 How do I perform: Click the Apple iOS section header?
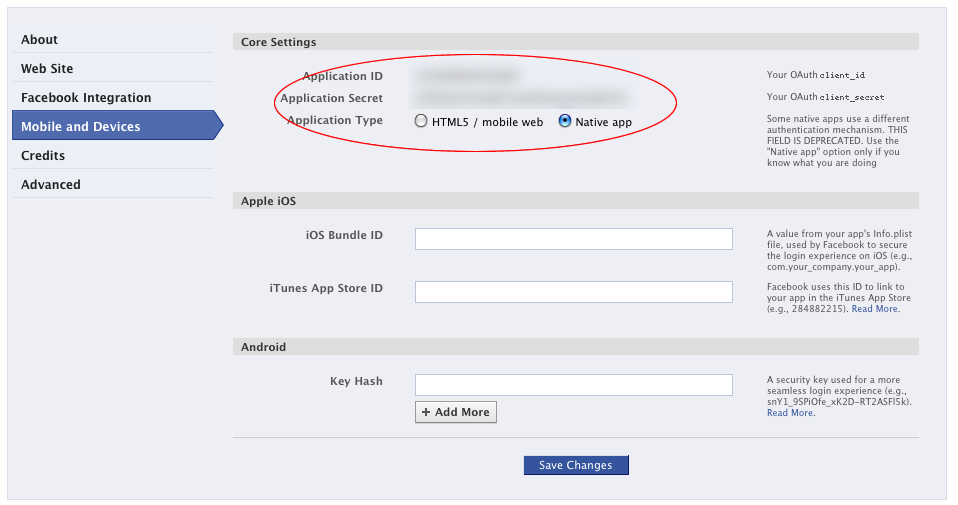tap(576, 201)
